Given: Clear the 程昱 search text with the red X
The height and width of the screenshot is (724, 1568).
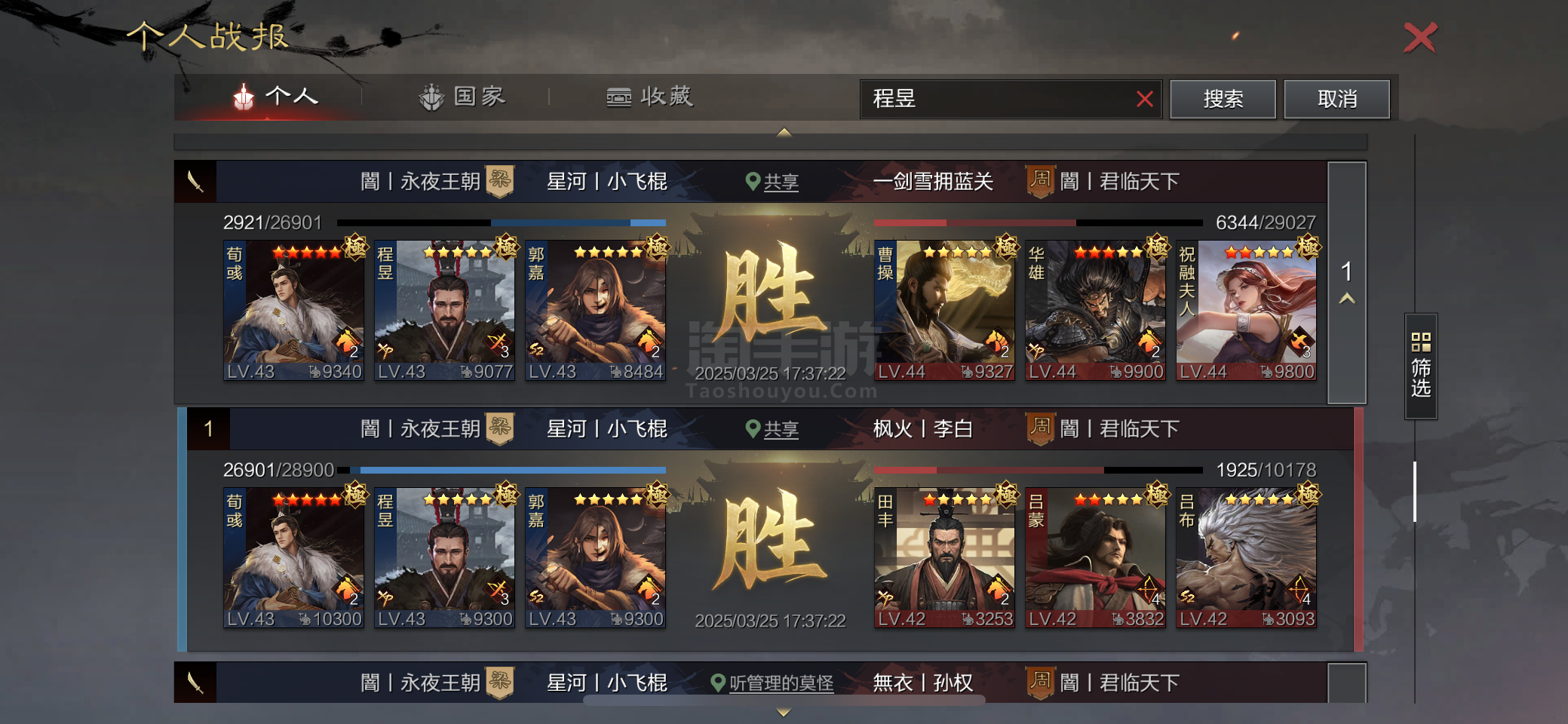Looking at the screenshot, I should pyautogui.click(x=1144, y=99).
